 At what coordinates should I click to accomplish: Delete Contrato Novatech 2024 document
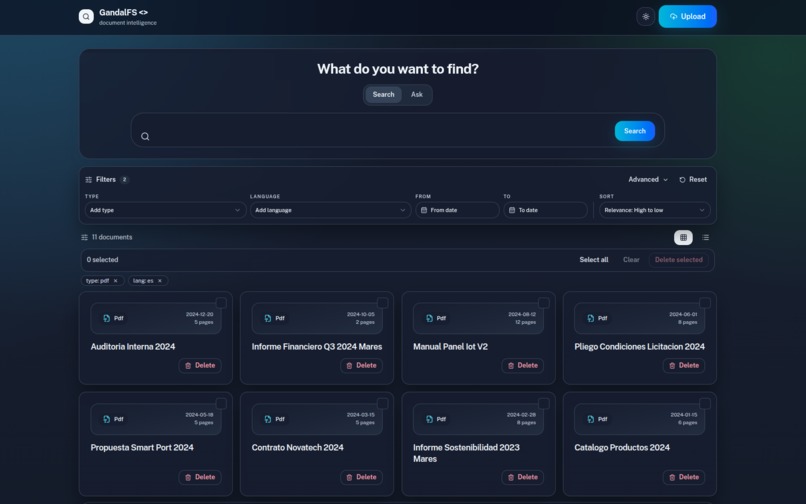[x=361, y=477]
